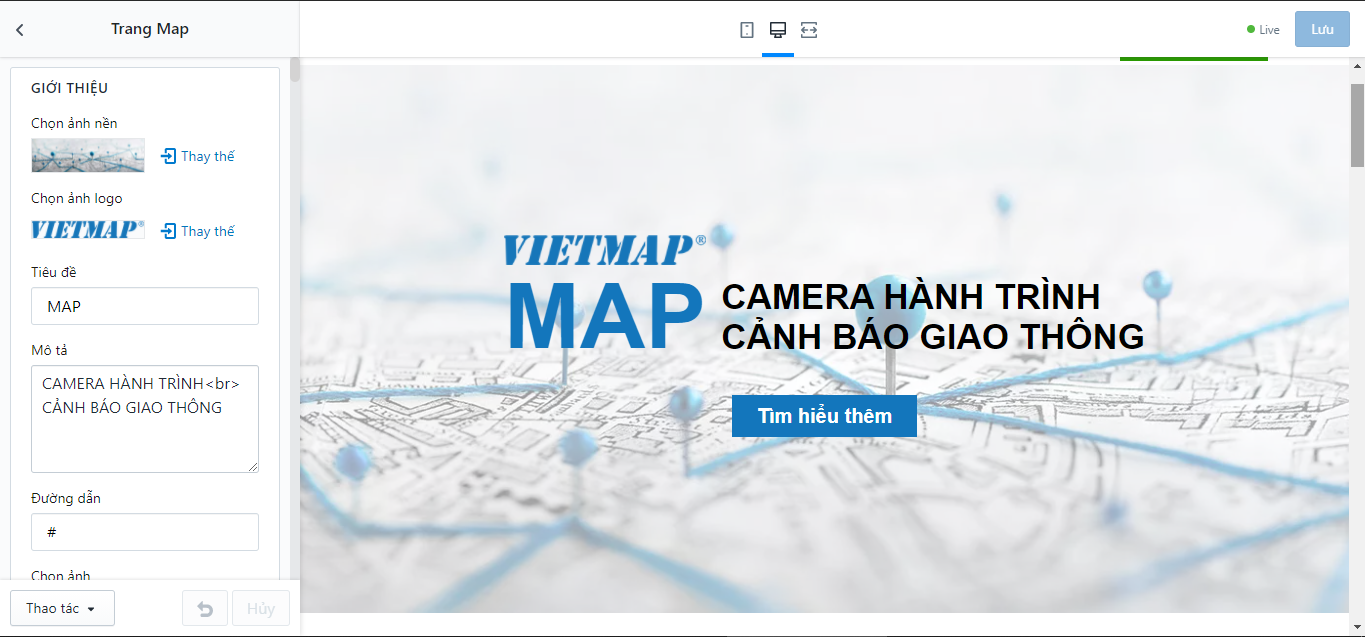
Task: Click the GIỚI THIỆU section heading
Action: click(70, 88)
